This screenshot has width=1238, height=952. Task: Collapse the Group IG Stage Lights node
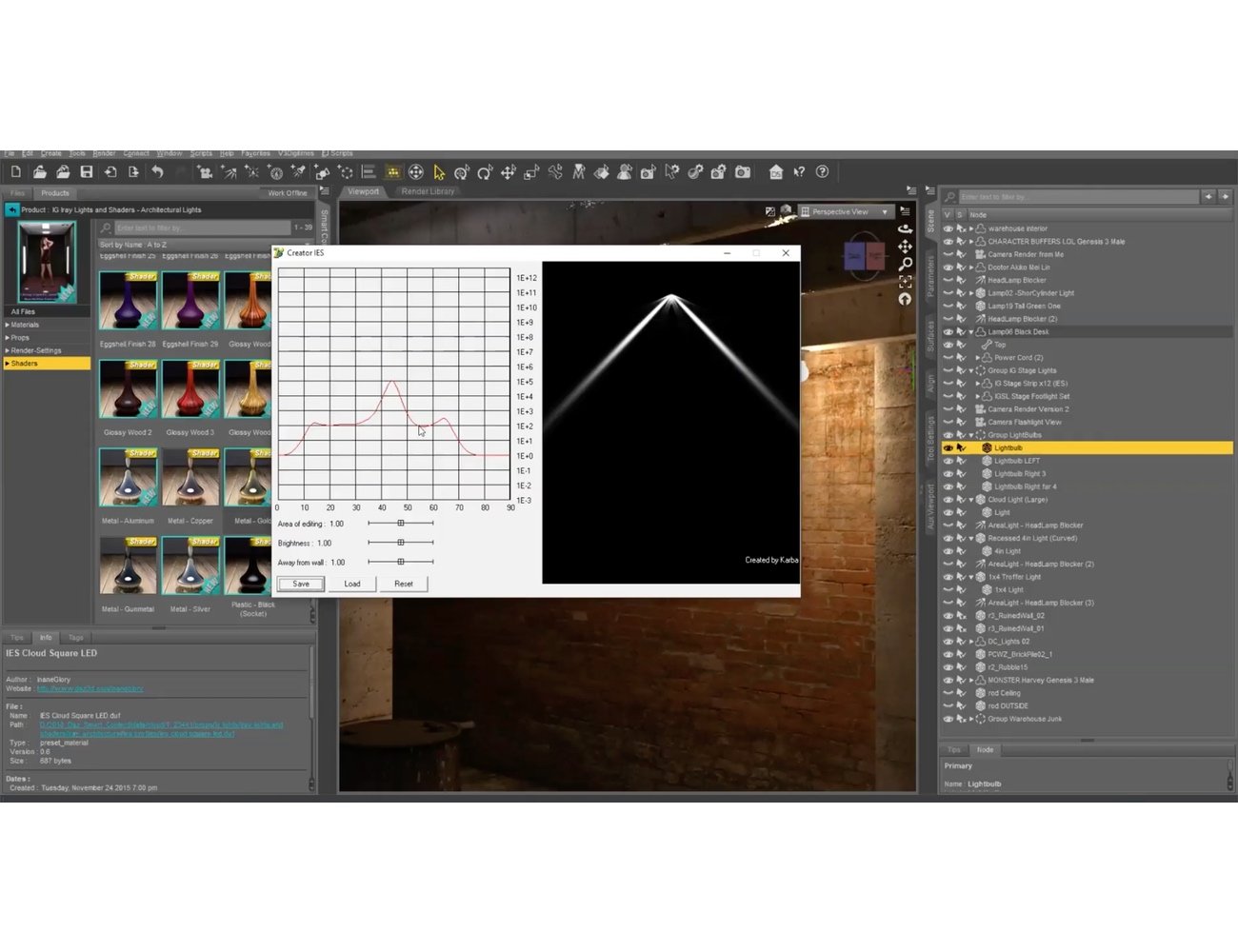tap(971, 370)
